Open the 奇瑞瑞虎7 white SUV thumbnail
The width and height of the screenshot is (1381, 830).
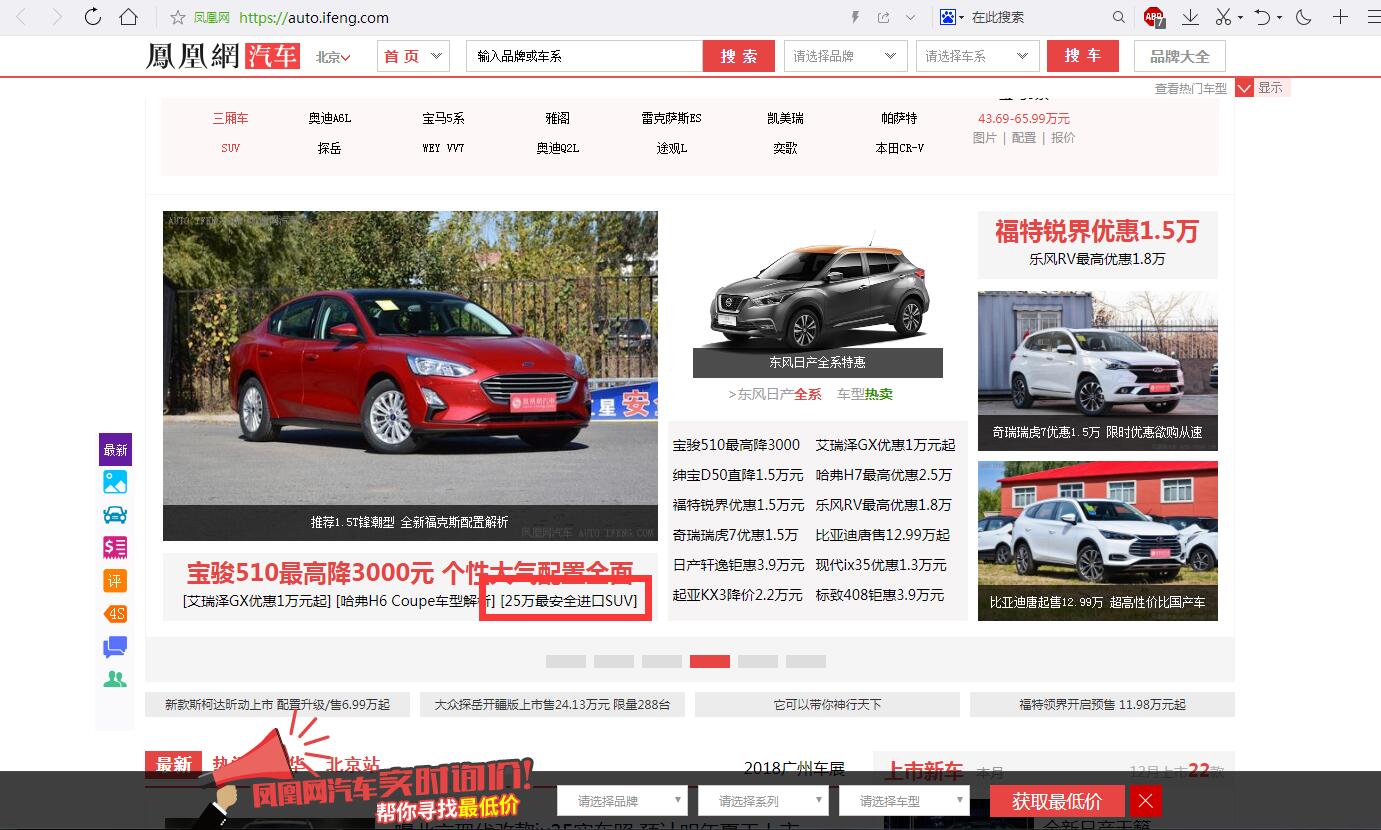1098,371
